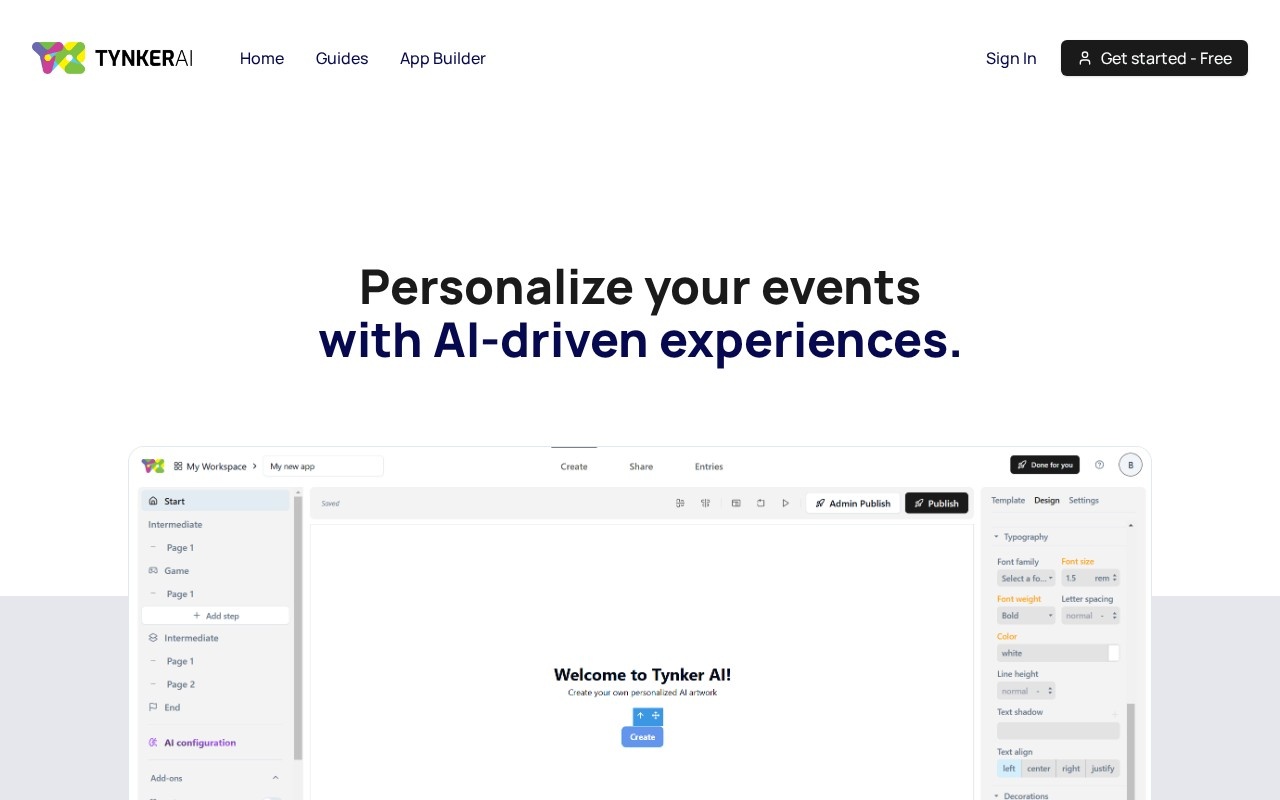
Task: Select the Start step home icon
Action: (153, 501)
